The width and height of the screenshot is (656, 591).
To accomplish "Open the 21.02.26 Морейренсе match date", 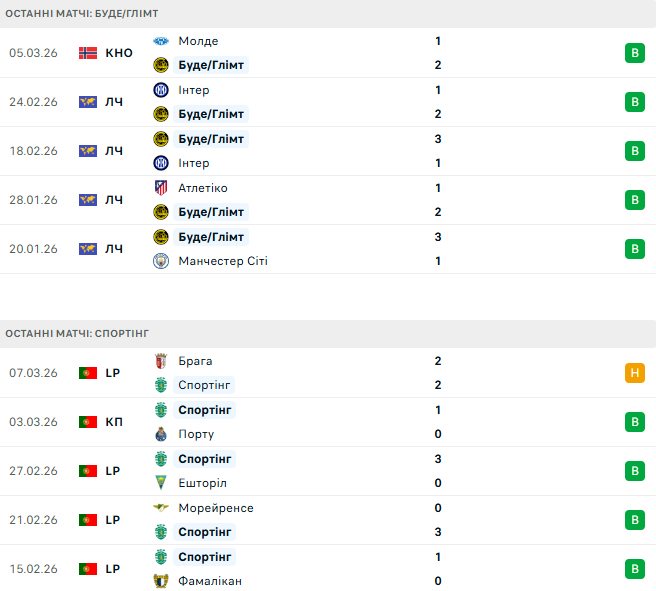I will 33,520.
